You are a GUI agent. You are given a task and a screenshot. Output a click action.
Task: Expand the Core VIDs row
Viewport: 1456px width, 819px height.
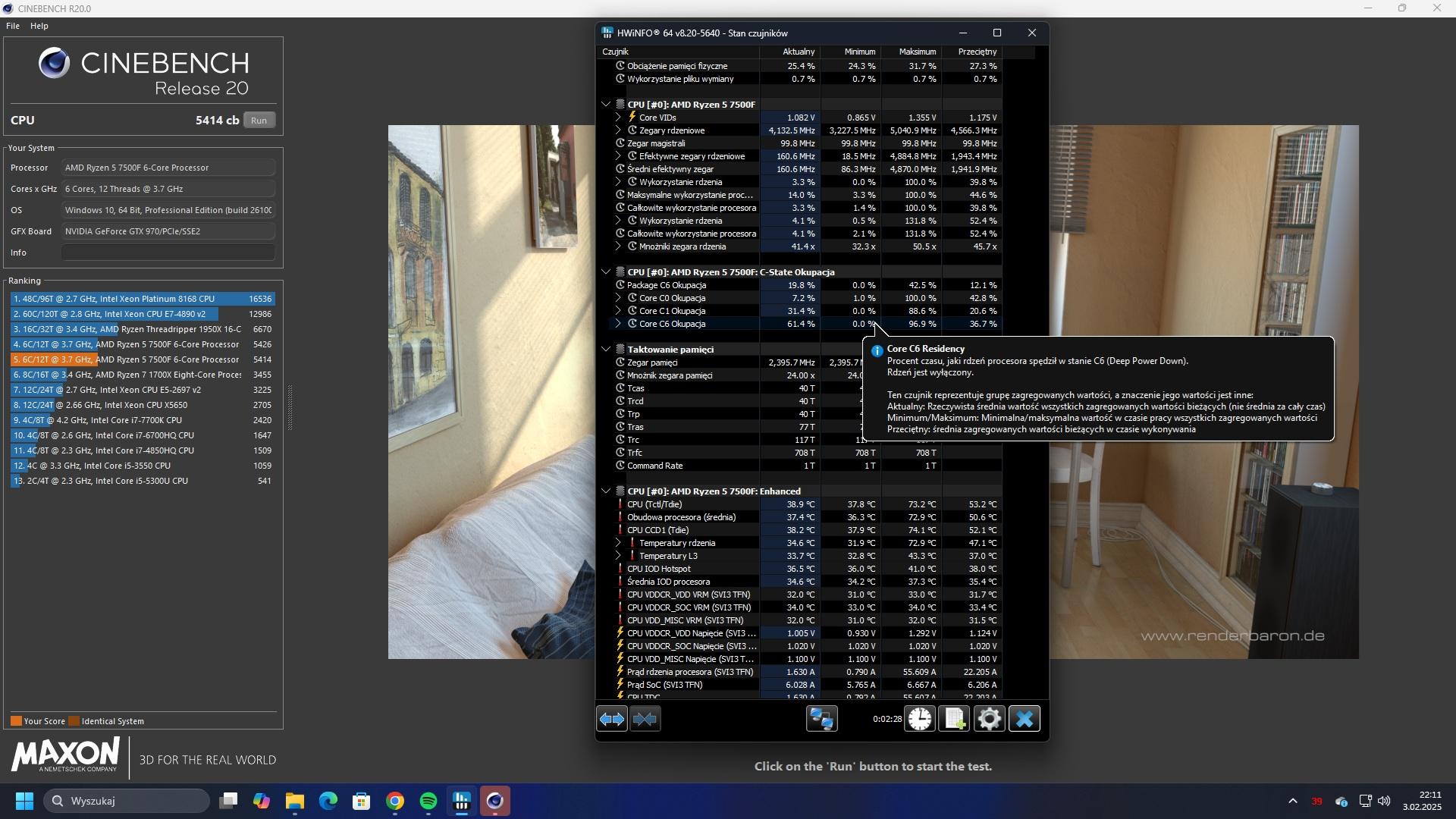[618, 118]
